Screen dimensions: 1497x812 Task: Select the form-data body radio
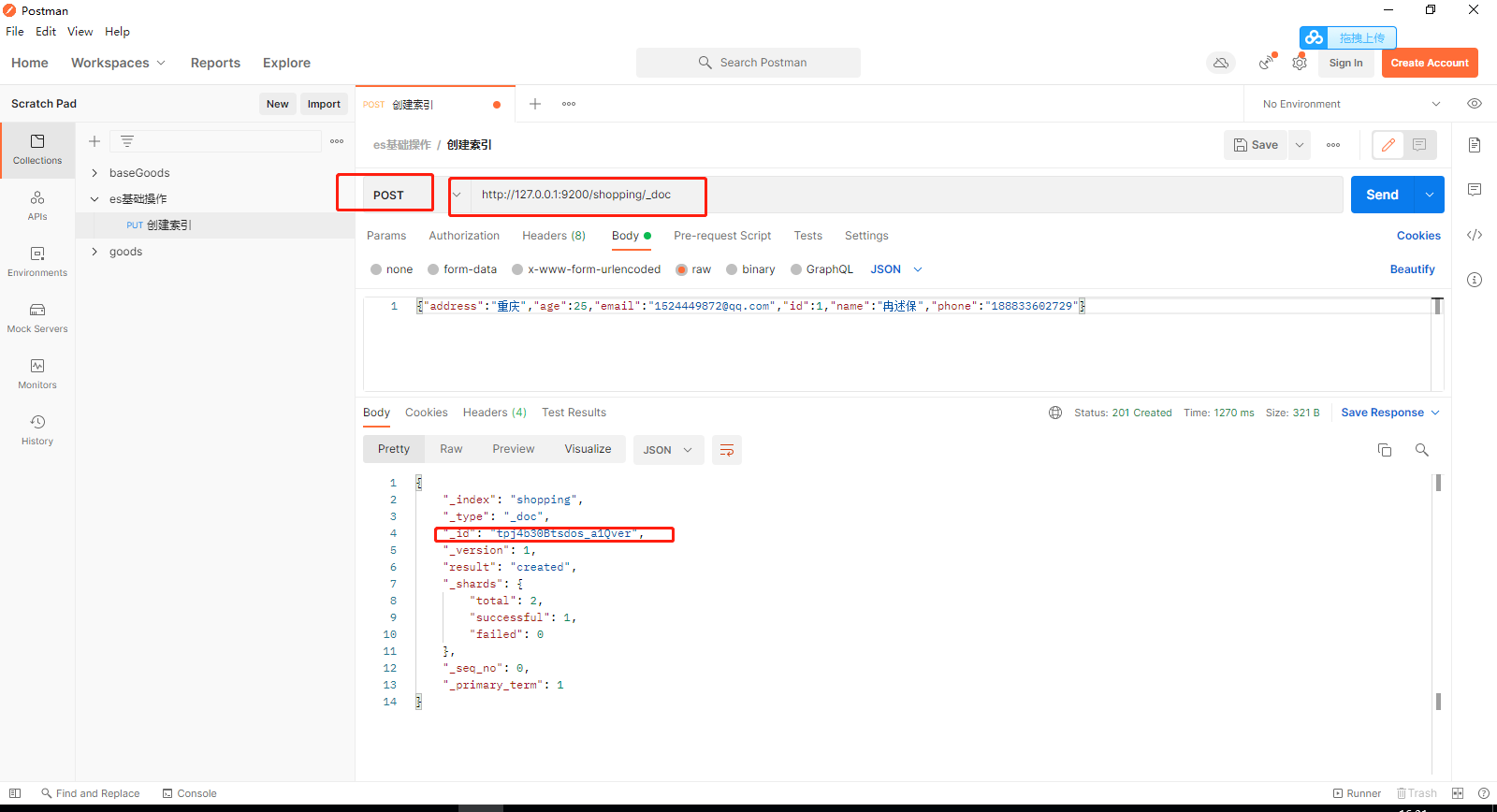click(x=433, y=269)
